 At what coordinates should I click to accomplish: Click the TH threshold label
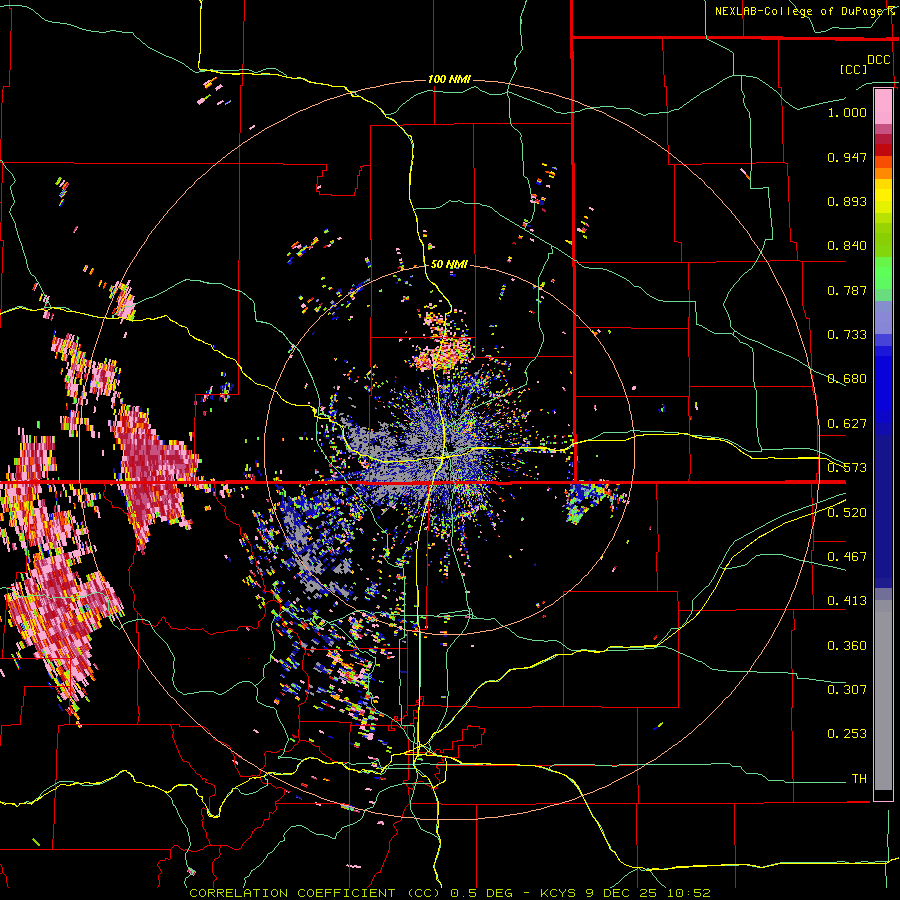point(859,779)
